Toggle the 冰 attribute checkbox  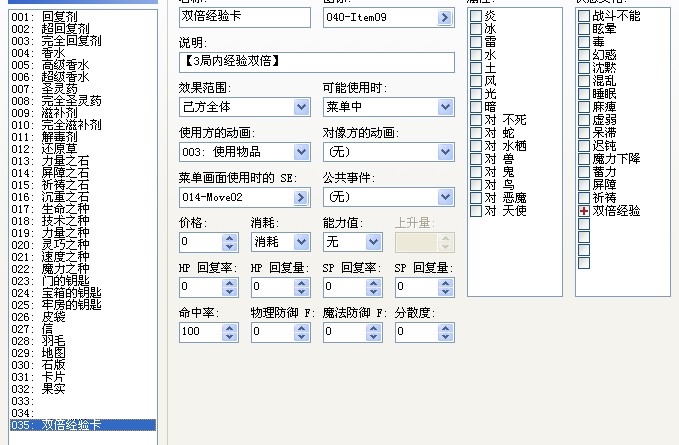click(x=476, y=29)
